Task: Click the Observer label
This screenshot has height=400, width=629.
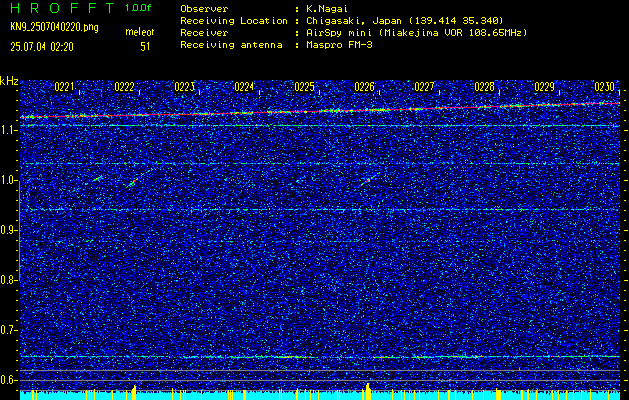Action: coord(204,9)
